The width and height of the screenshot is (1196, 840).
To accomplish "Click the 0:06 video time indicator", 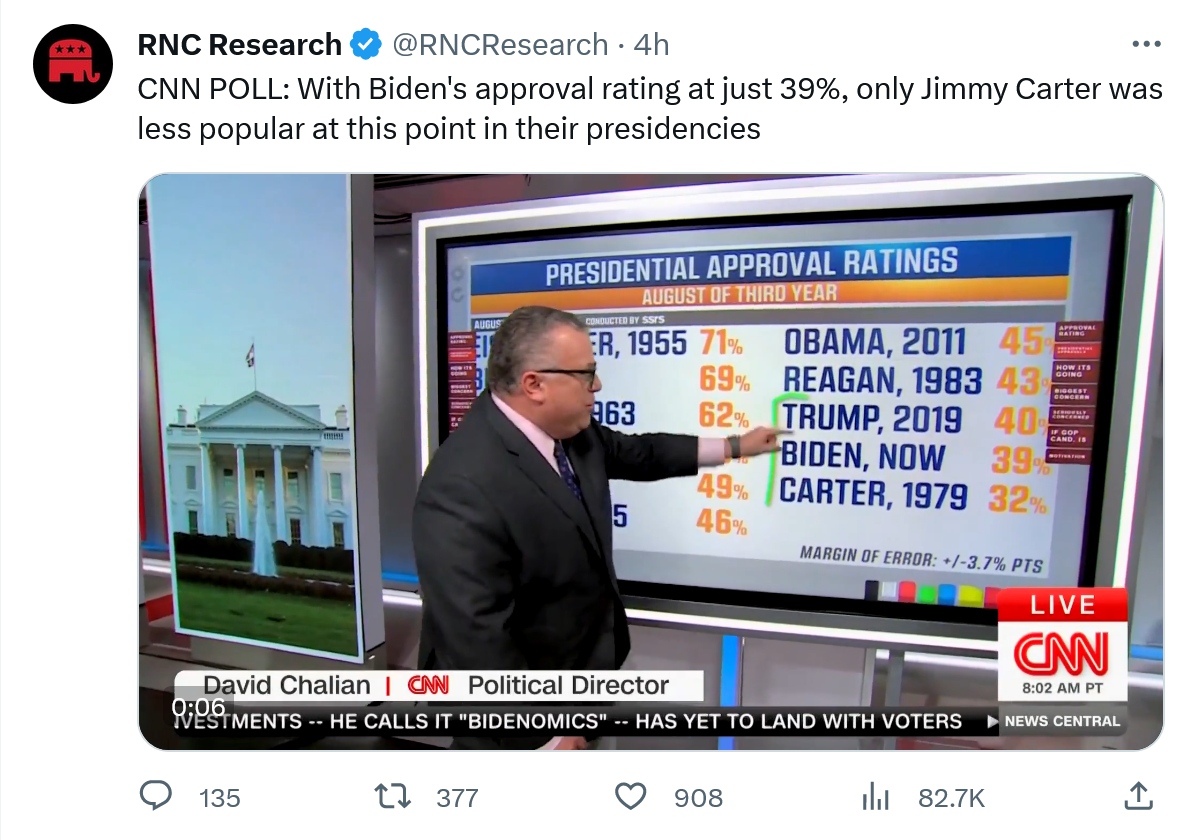I will 198,707.
